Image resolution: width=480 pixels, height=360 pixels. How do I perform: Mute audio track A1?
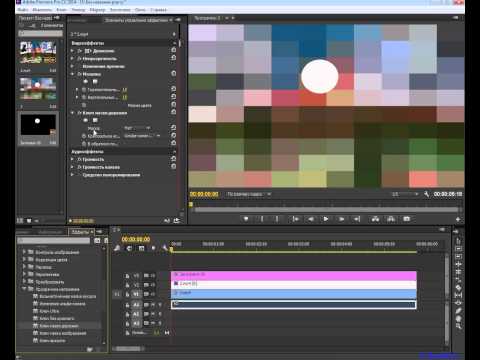153,305
